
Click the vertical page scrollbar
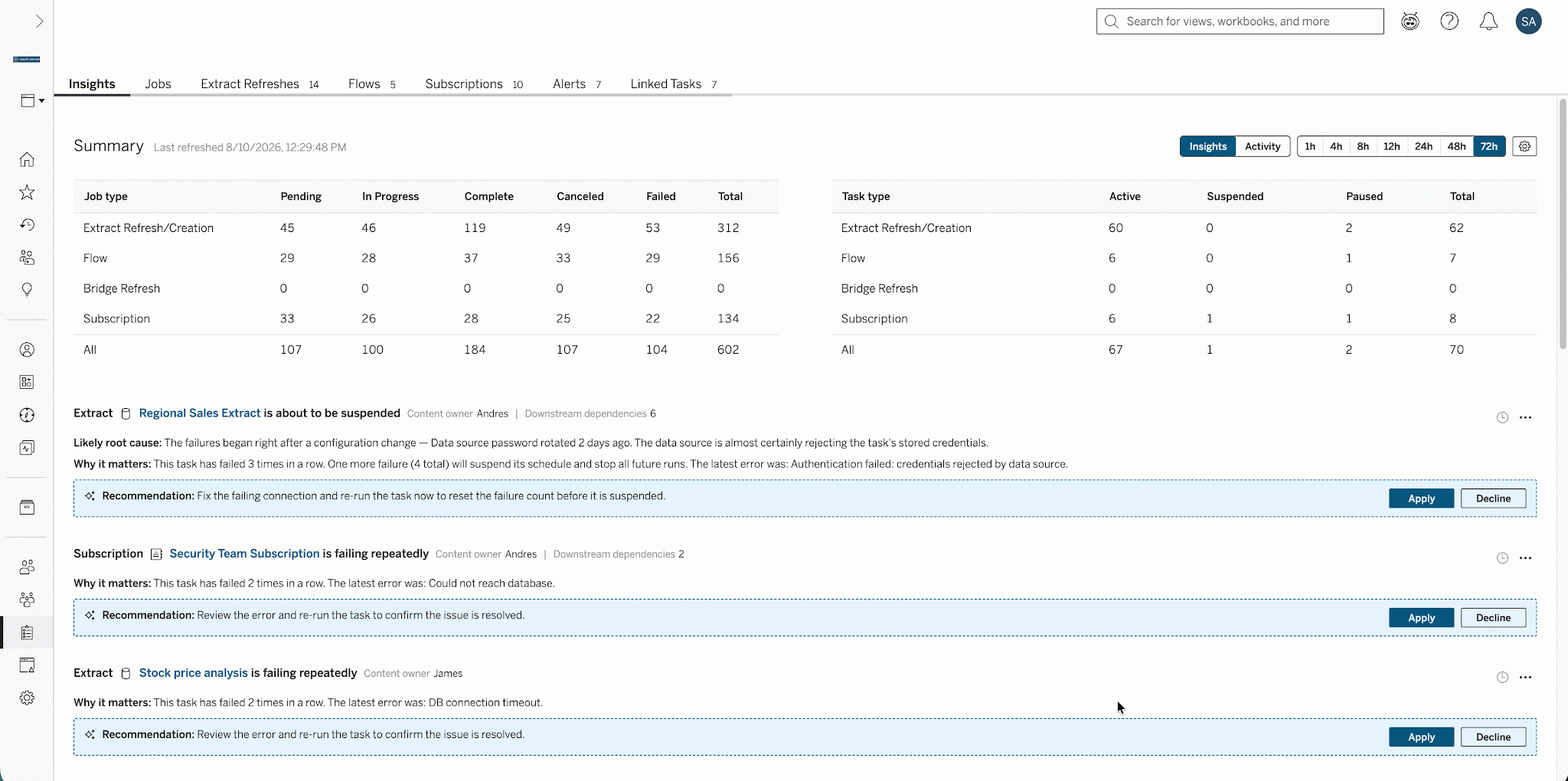pyautogui.click(x=1563, y=224)
